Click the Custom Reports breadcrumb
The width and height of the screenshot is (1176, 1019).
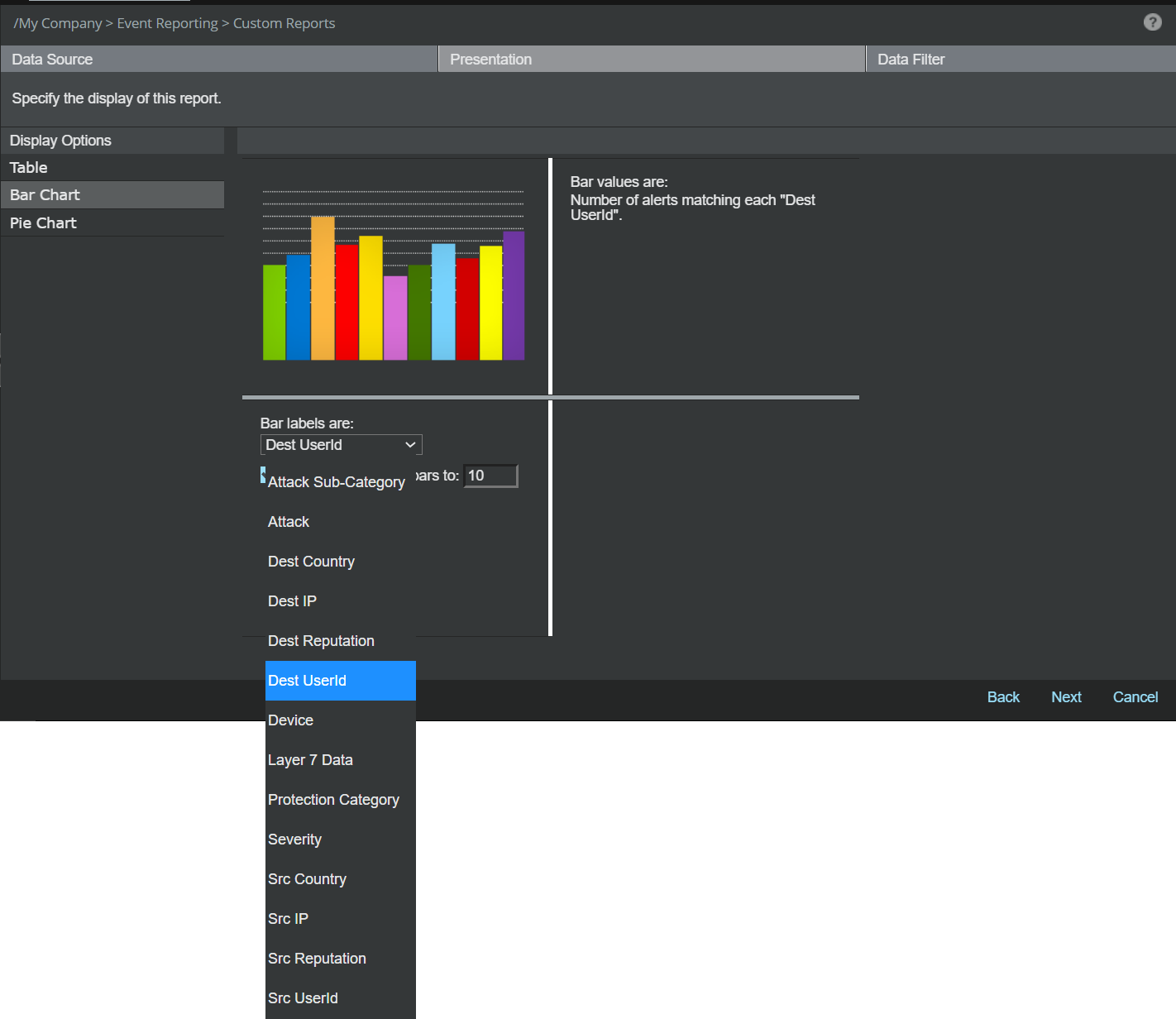click(284, 23)
